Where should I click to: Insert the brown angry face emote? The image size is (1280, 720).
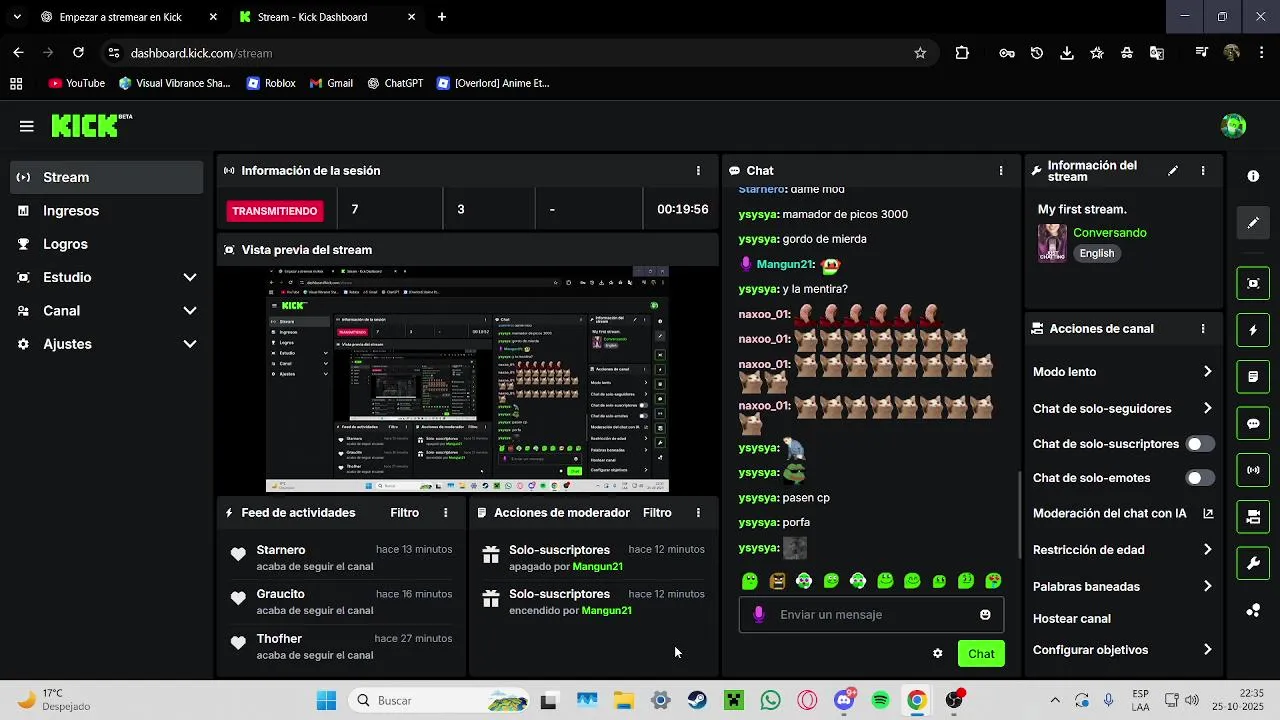click(x=777, y=581)
